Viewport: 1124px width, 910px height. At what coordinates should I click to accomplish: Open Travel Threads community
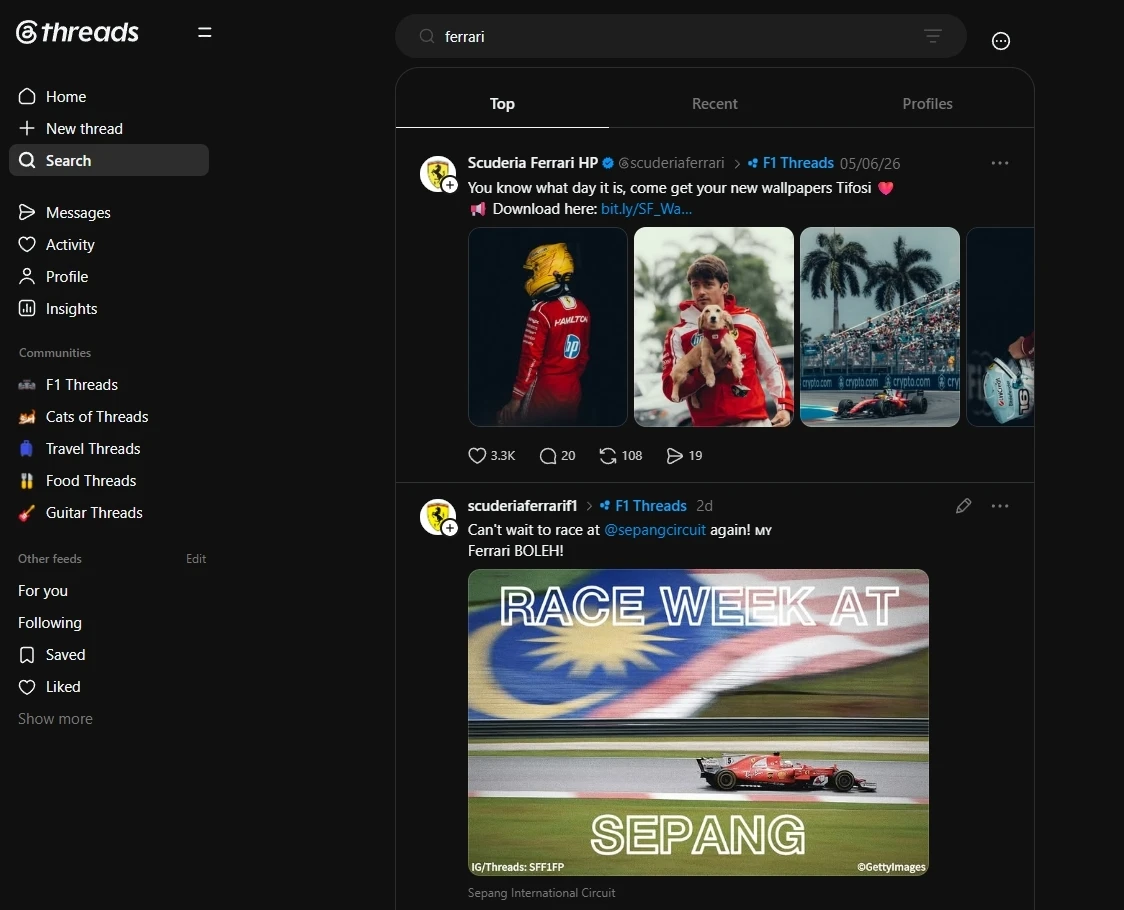109,448
